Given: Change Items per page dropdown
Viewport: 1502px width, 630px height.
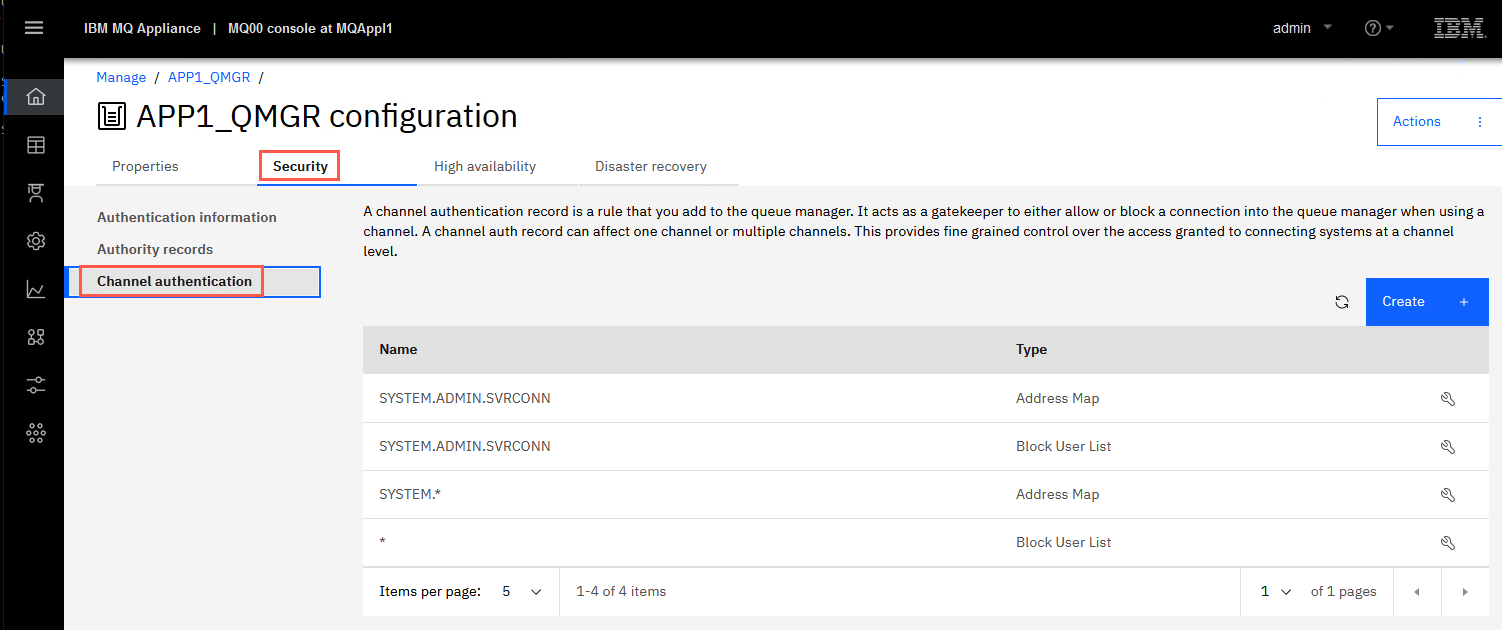Looking at the screenshot, I should 522,592.
